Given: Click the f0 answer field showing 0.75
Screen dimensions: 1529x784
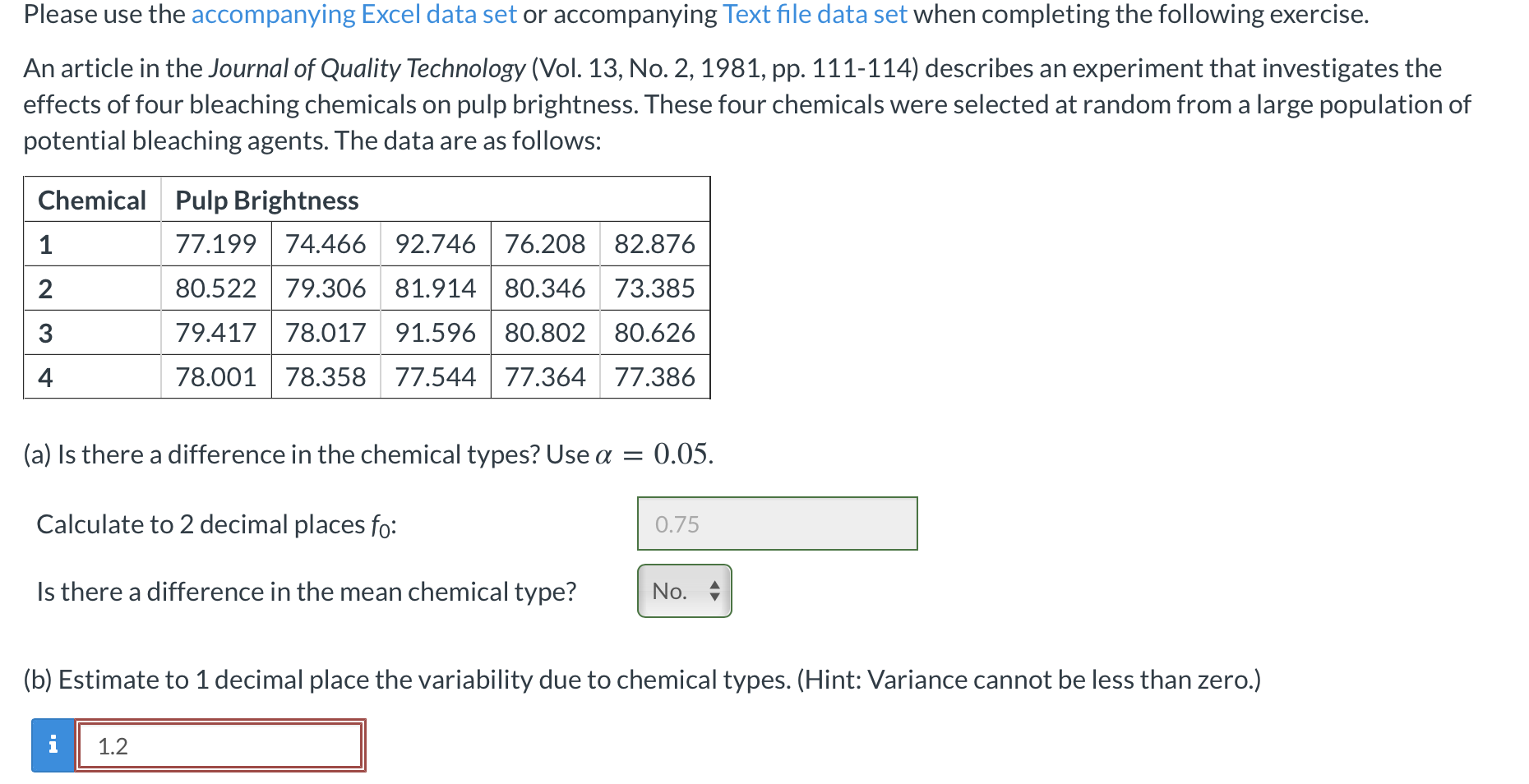Looking at the screenshot, I should (x=777, y=523).
